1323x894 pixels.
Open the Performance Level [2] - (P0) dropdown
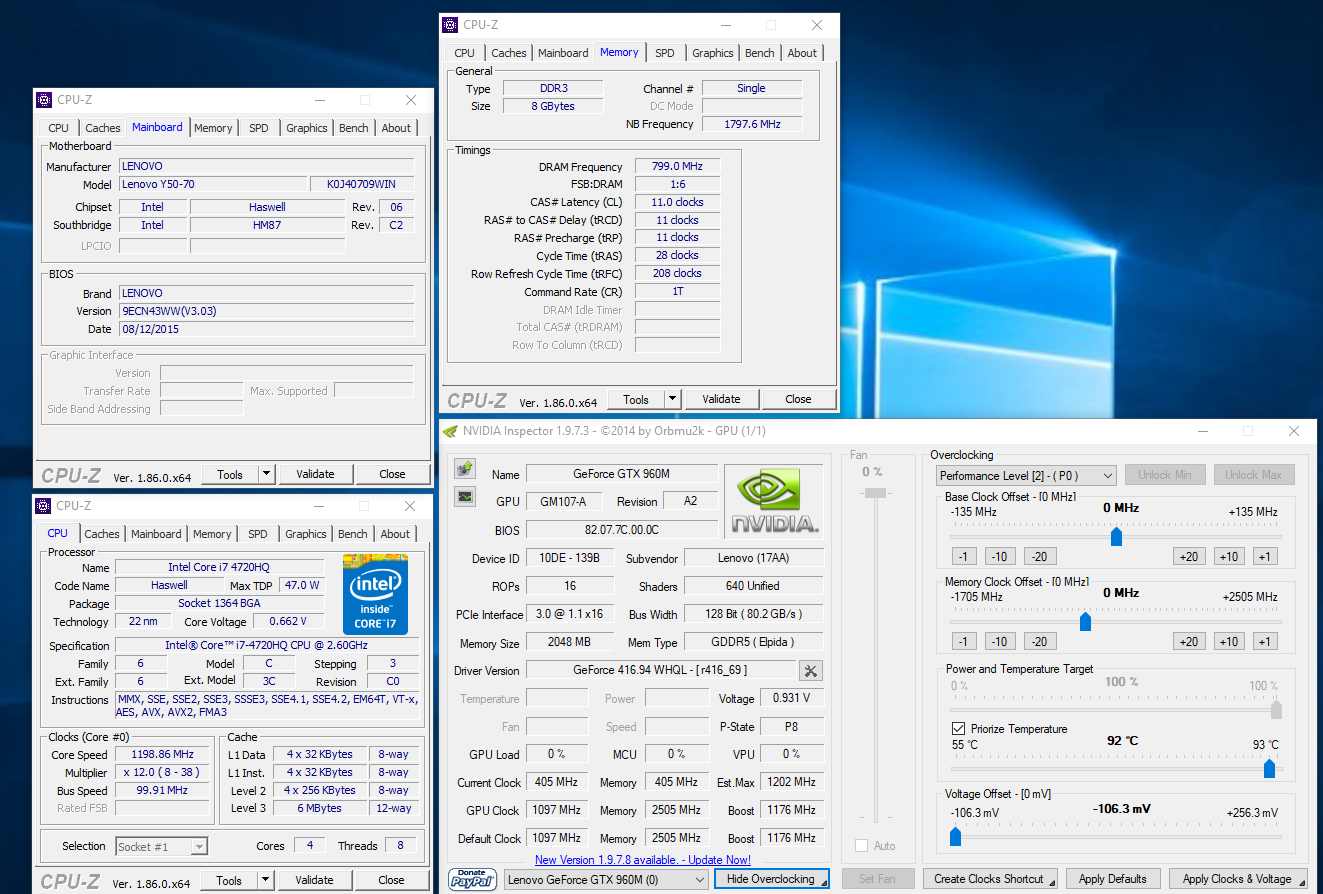1026,475
